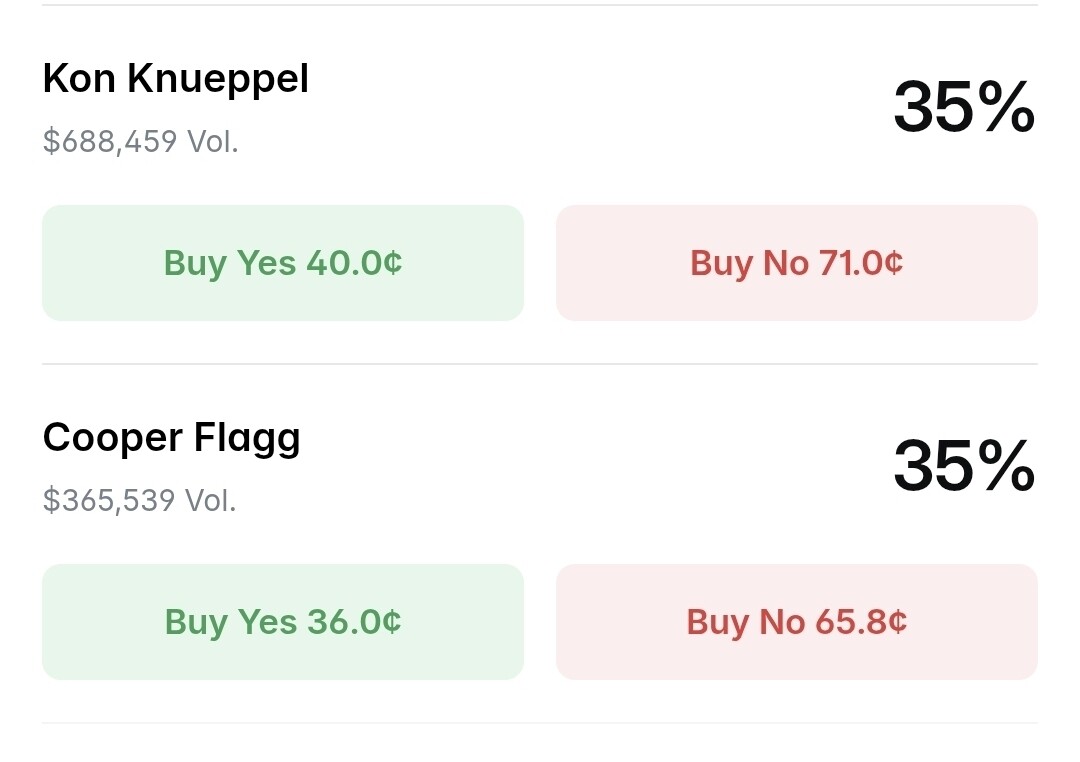
Task: View details for the Flagg outcome title
Action: click(172, 438)
